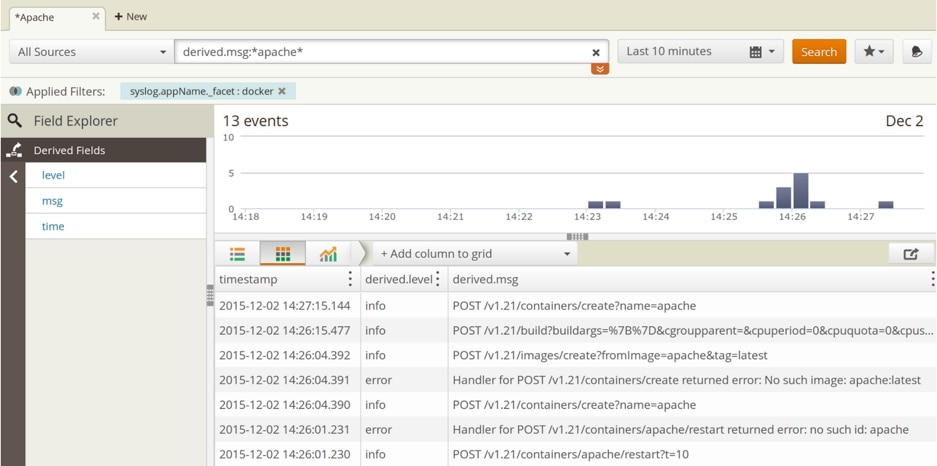Remove the syslog.appName docker filter
Image resolution: width=937 pixels, height=466 pixels.
[282, 91]
